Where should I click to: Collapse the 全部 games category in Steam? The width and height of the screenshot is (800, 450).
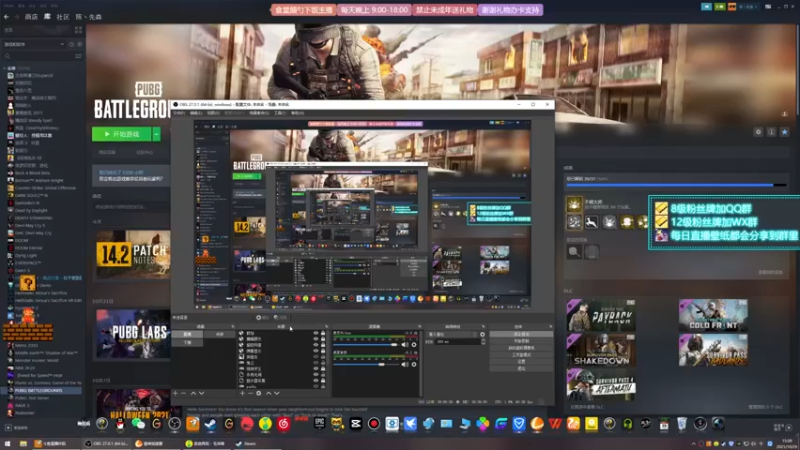point(5,68)
